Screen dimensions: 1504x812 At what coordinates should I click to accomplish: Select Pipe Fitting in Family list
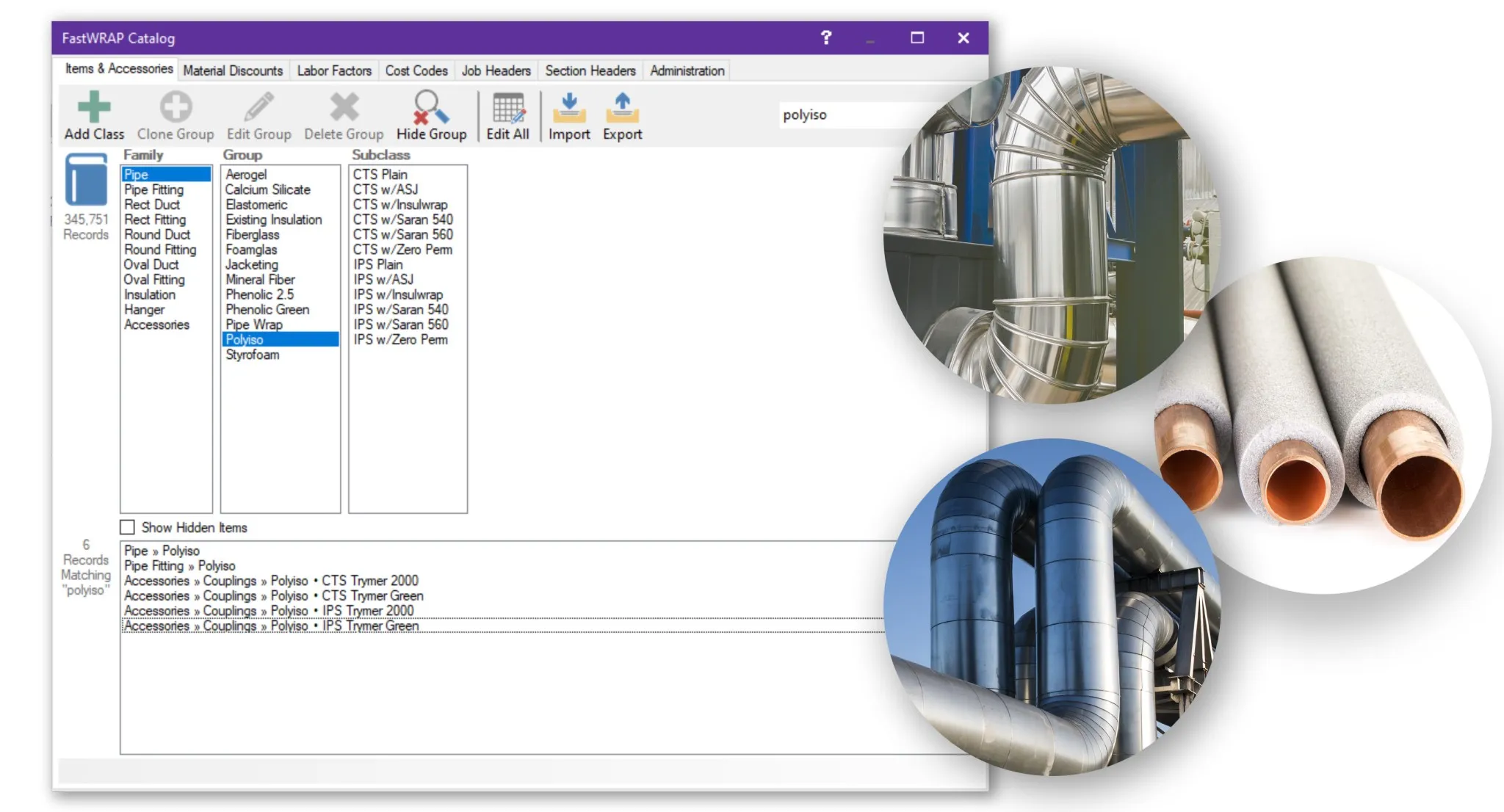167,189
